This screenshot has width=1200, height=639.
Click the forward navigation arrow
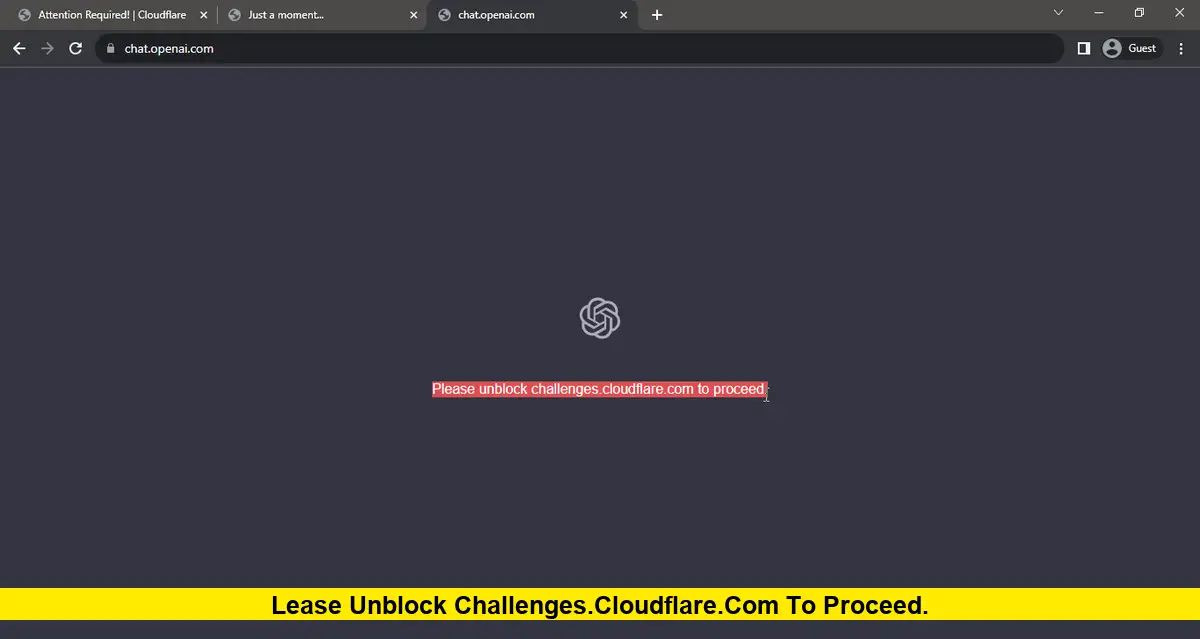coord(47,48)
